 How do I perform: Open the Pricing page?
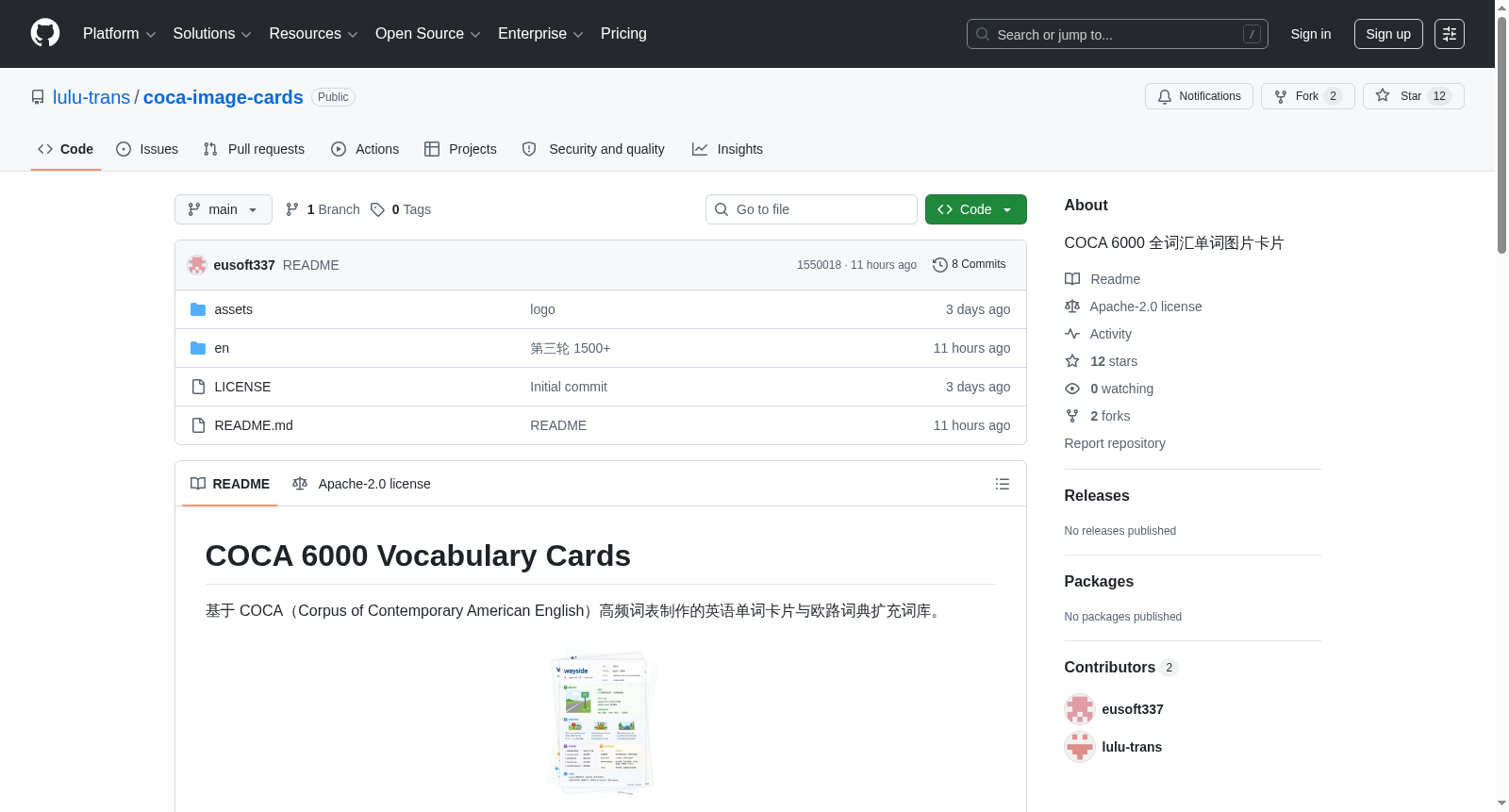[623, 34]
